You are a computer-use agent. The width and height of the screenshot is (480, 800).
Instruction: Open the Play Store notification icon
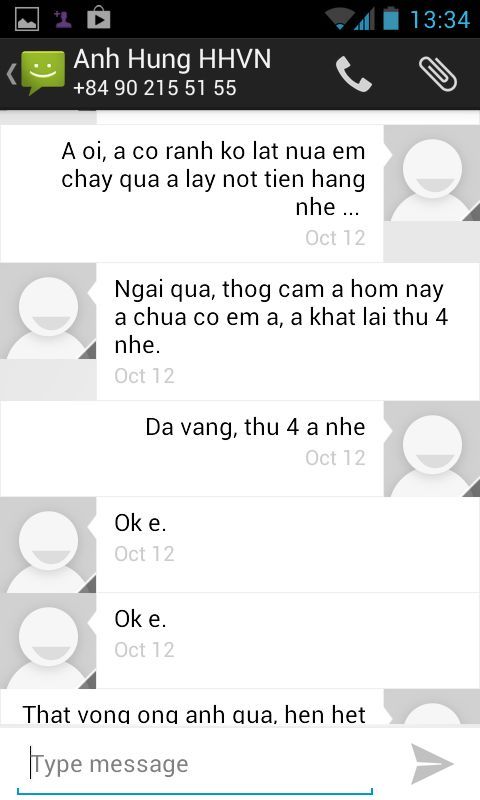tap(98, 18)
